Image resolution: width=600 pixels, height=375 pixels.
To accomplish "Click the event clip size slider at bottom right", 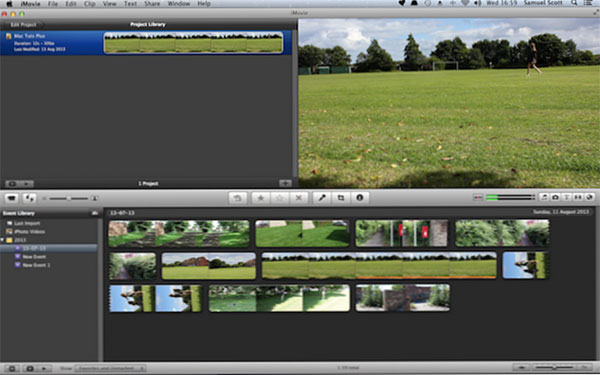I will tap(553, 368).
